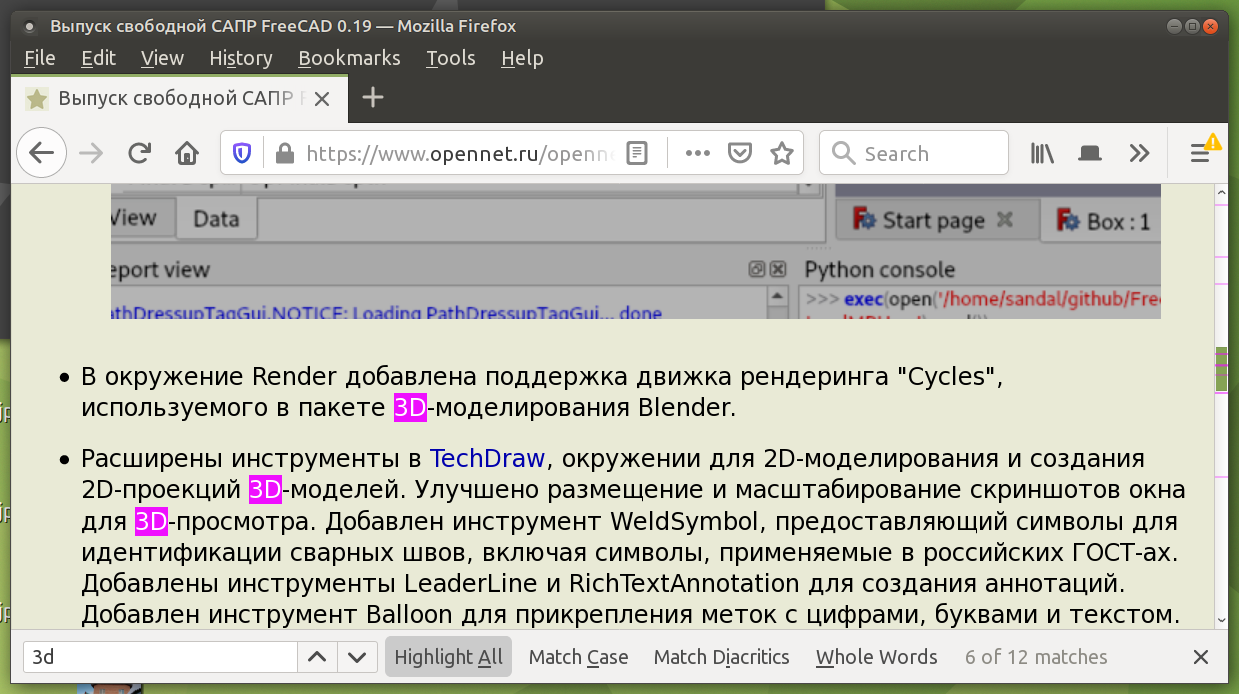Screen dimensions: 1239x694
Task: Open the Help menu
Action: click(522, 58)
